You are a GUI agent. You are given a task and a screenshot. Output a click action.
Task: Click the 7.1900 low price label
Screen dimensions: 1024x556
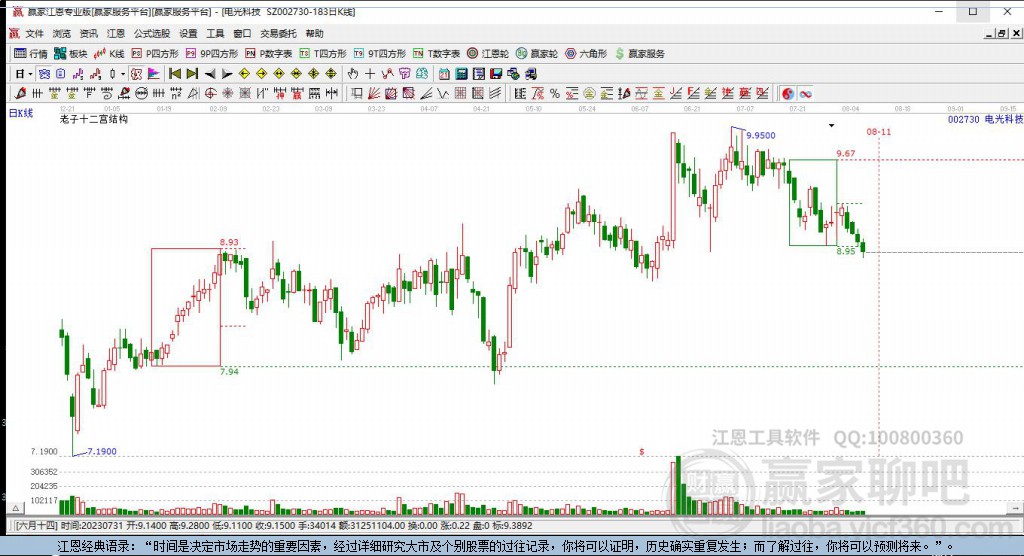[x=102, y=451]
